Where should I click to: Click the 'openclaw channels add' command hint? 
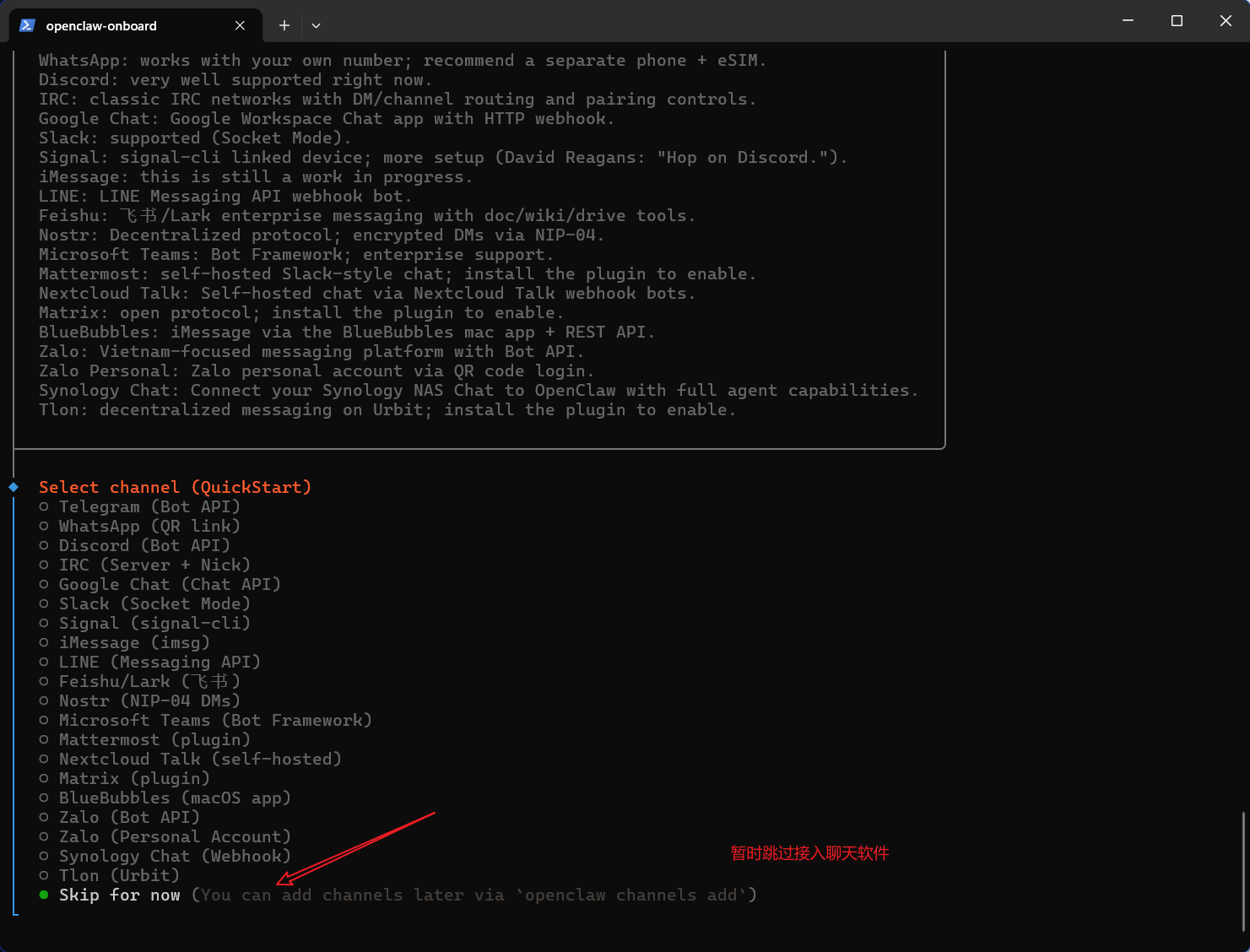point(631,895)
